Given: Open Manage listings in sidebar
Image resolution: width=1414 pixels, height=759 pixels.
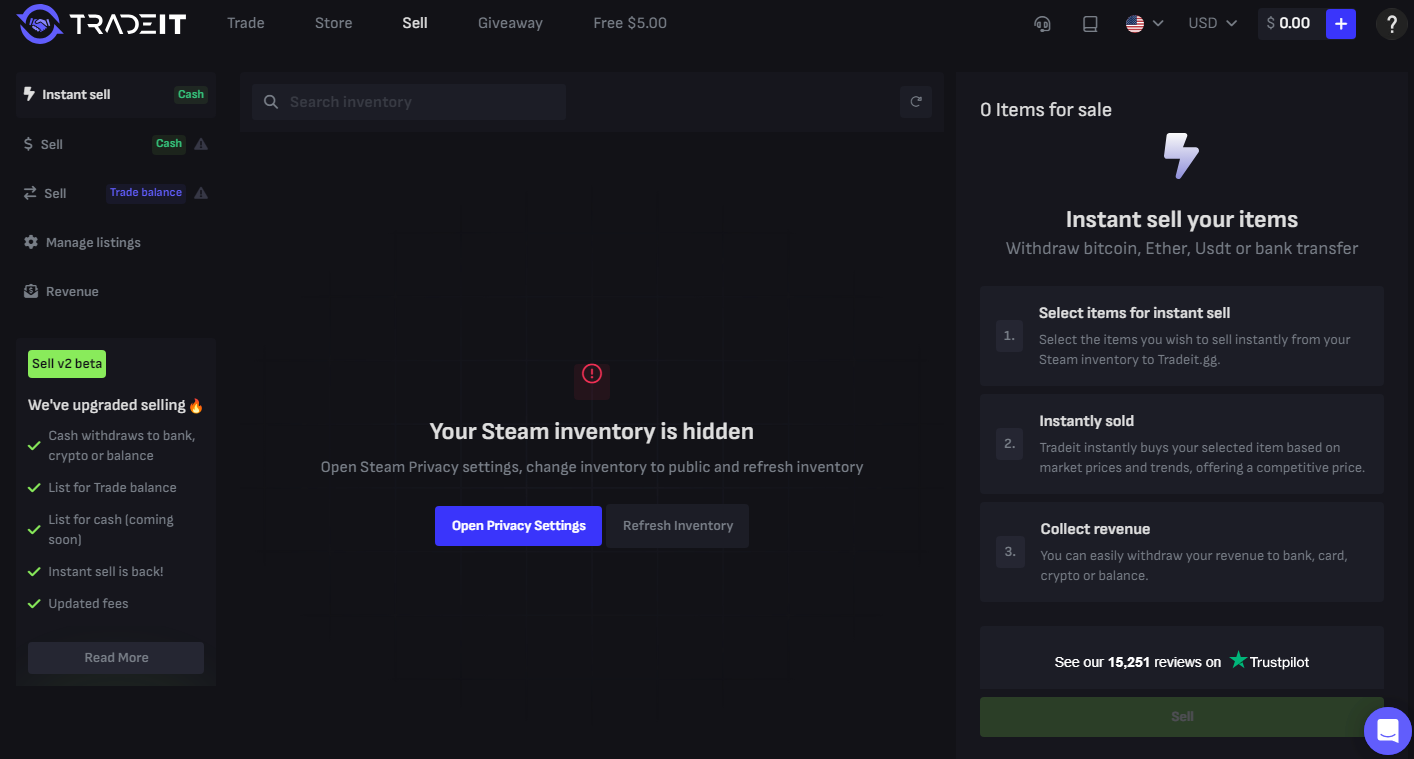Looking at the screenshot, I should tap(92, 243).
